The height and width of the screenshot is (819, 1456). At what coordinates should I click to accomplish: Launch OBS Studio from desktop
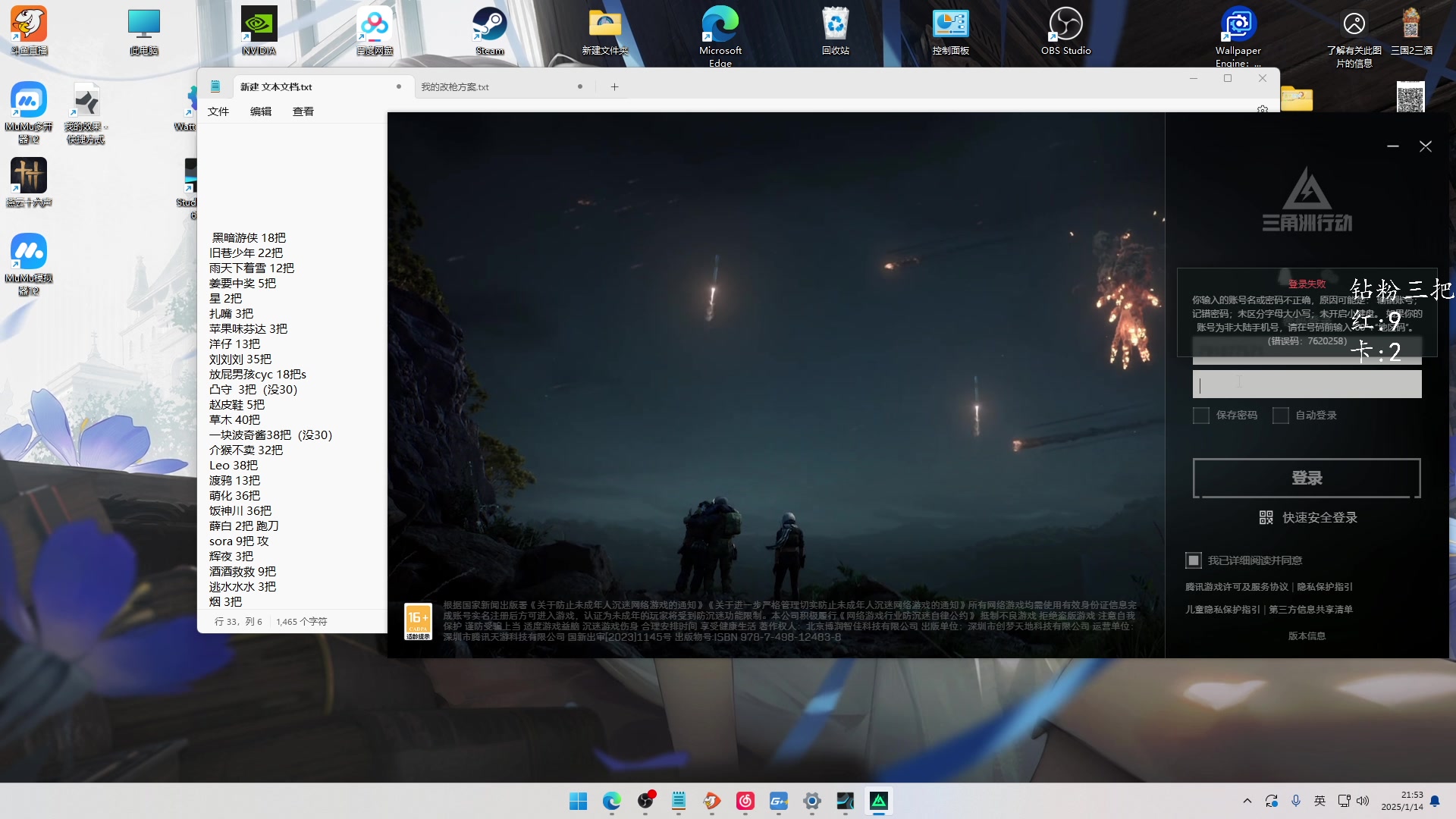(1065, 30)
